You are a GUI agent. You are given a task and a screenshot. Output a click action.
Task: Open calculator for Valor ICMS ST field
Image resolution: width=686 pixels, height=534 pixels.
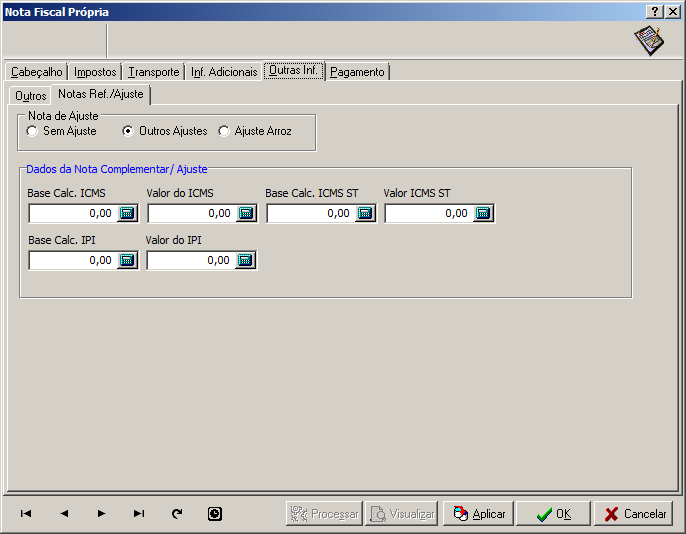[x=483, y=213]
